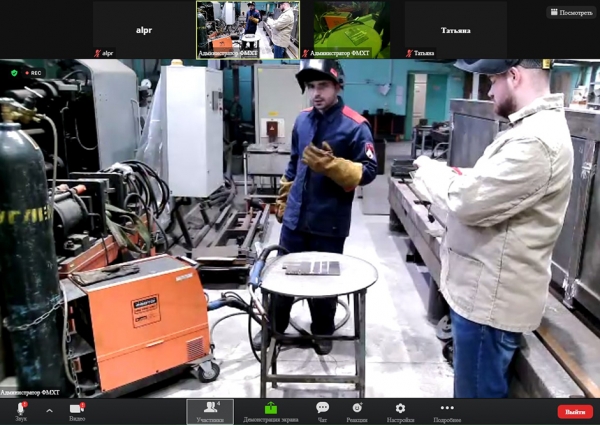The image size is (600, 425).
Task: Select the green-toned Администратор ФМХТ thumbnail
Action: [x=350, y=28]
